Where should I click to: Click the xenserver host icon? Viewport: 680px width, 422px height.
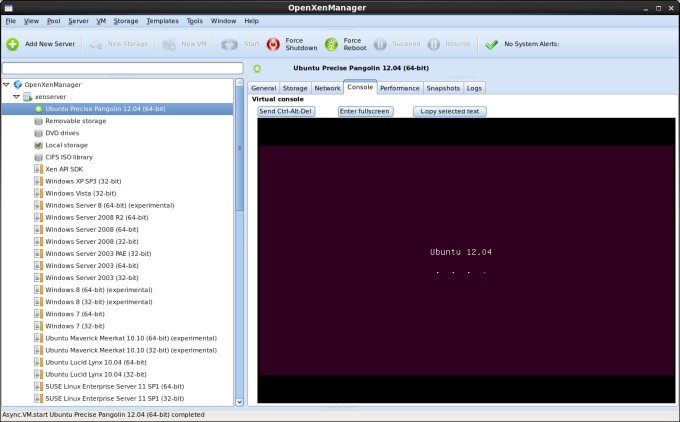tap(28, 97)
